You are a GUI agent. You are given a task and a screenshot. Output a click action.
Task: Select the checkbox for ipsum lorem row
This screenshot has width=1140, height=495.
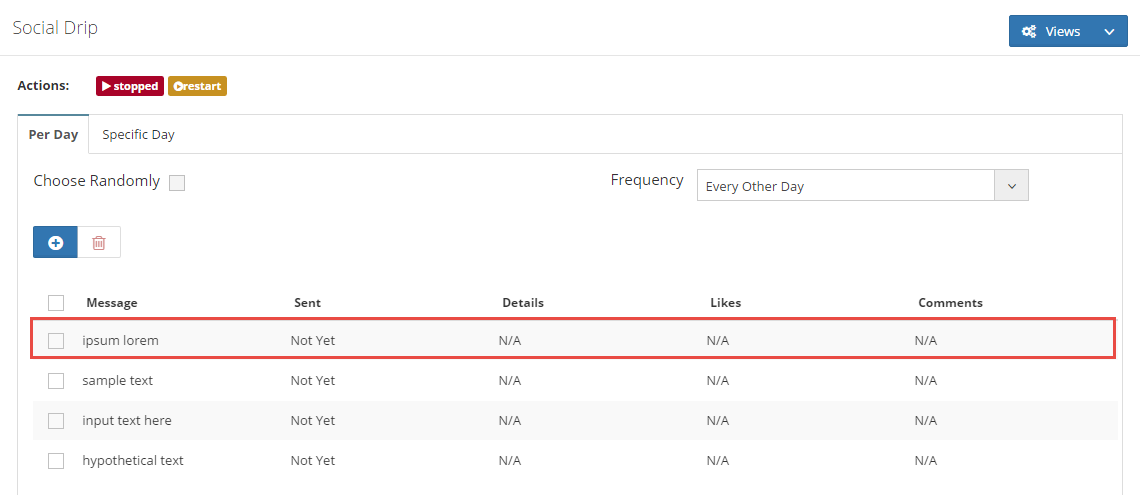(x=56, y=340)
